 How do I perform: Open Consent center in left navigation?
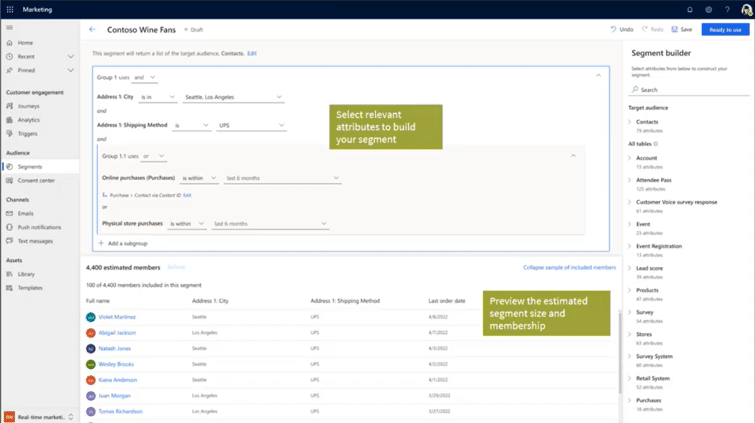(36, 181)
